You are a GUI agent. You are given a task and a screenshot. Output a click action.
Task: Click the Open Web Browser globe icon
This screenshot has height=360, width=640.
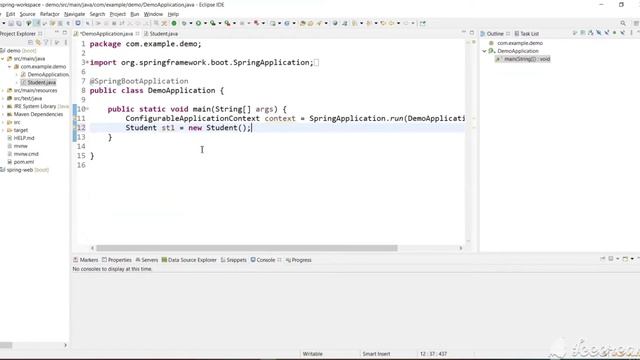pyautogui.click(x=335, y=23)
